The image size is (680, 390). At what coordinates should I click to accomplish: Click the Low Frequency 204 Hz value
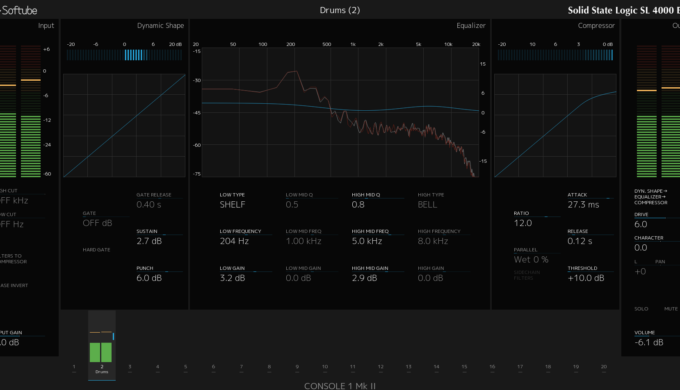pos(234,241)
